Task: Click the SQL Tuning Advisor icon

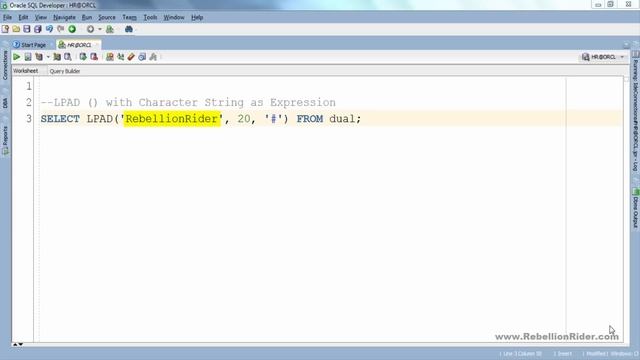Action: point(68,57)
